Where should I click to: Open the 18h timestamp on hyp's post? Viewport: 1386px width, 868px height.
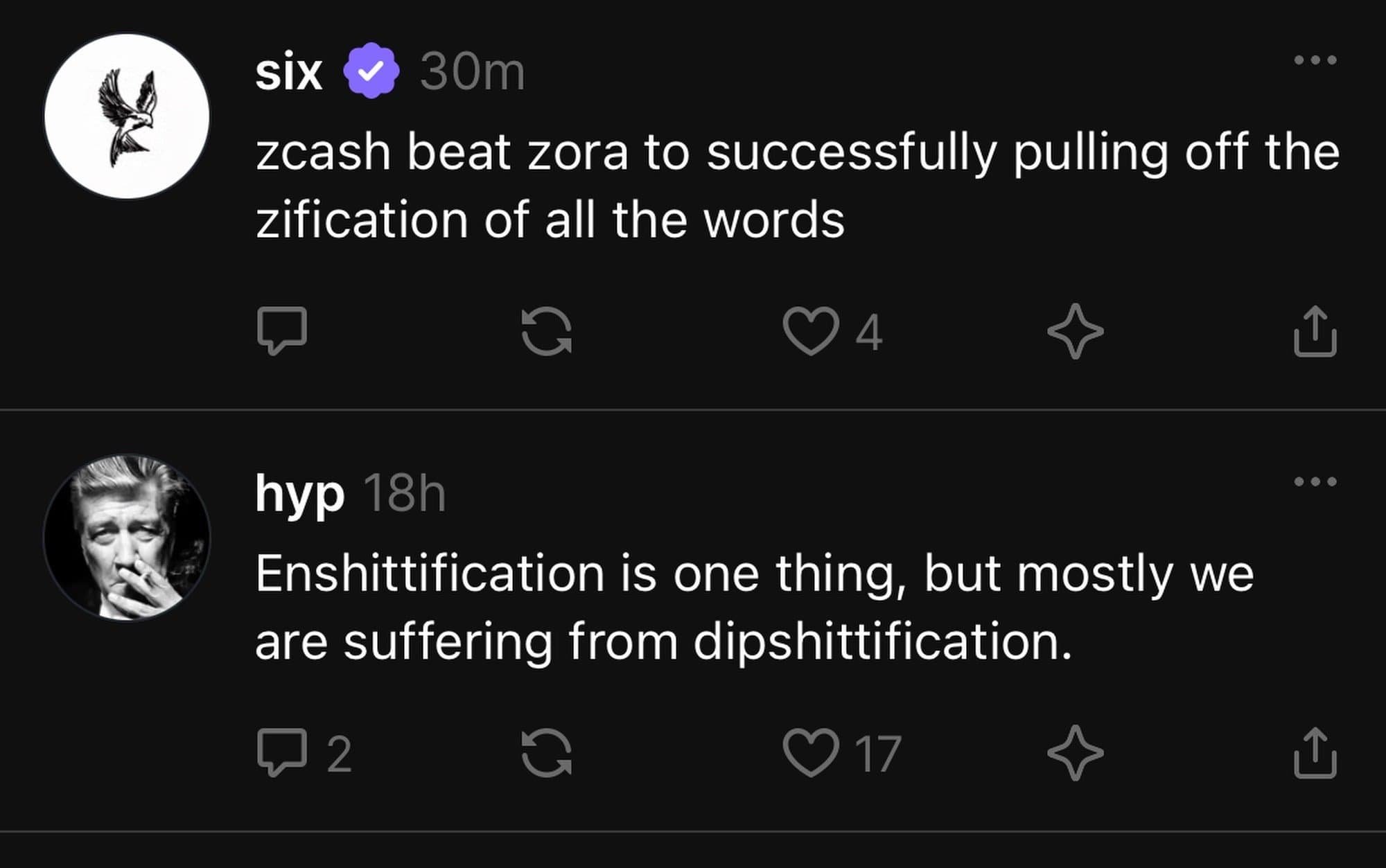(x=405, y=493)
